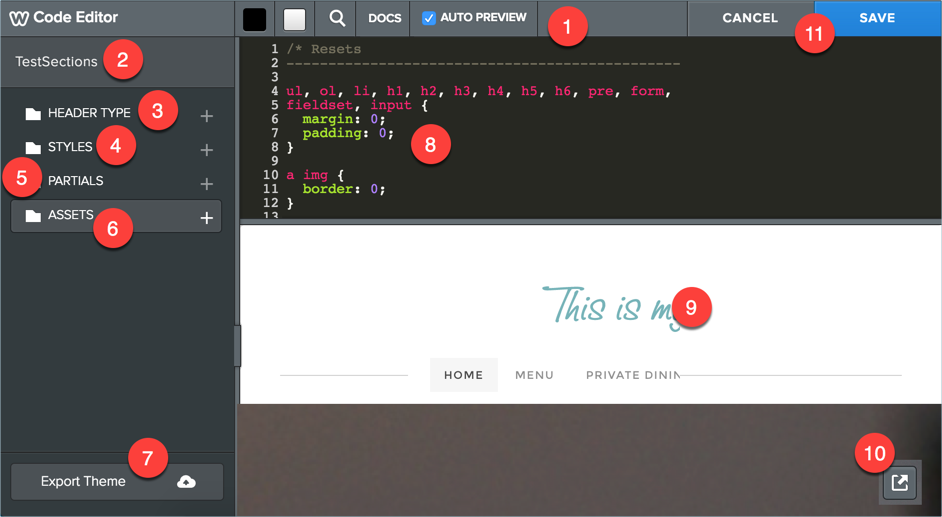Click the HEADER TYPE folder icon
This screenshot has height=517, width=942.
33,113
